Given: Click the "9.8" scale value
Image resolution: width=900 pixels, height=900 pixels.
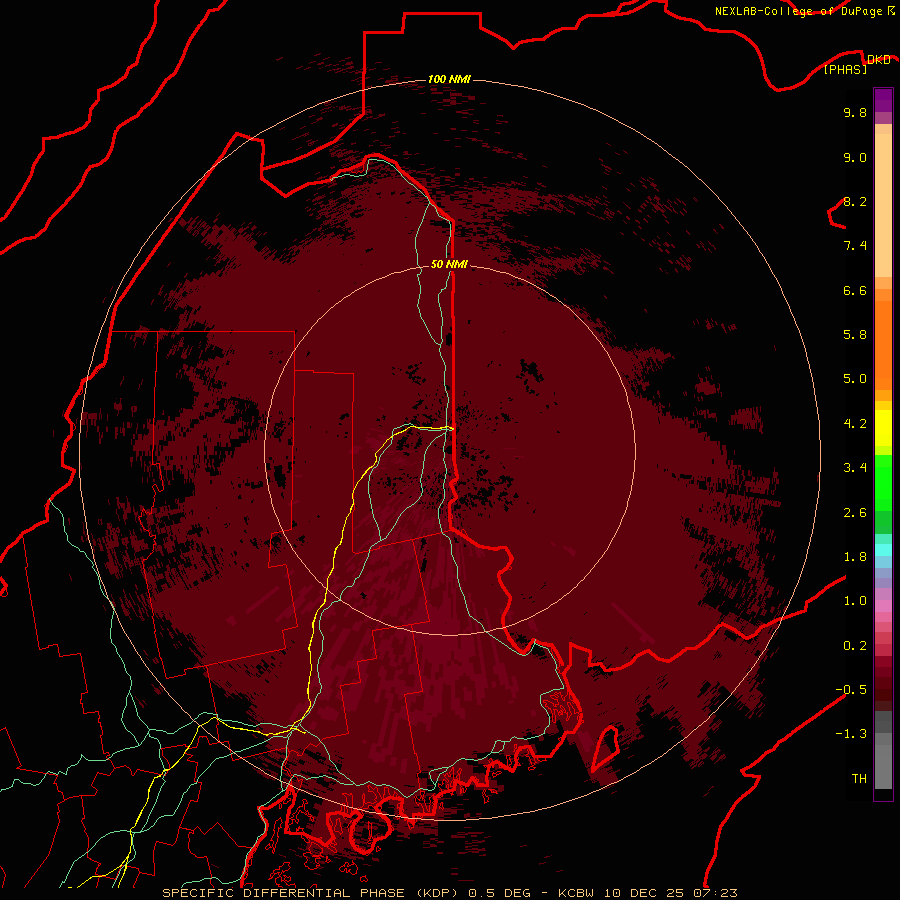Looking at the screenshot, I should click(855, 112).
